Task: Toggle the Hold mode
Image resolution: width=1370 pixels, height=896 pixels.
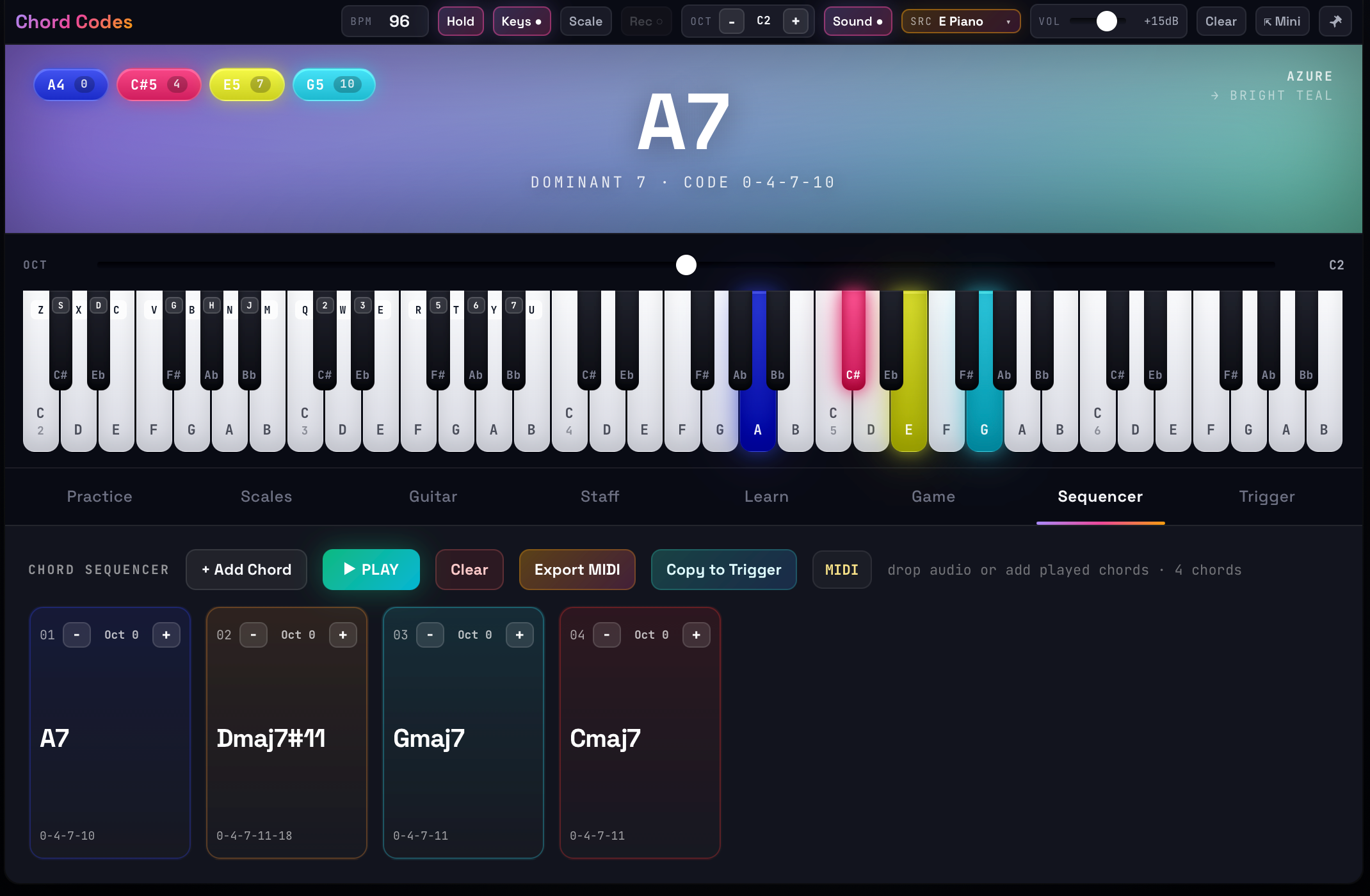Action: [460, 21]
